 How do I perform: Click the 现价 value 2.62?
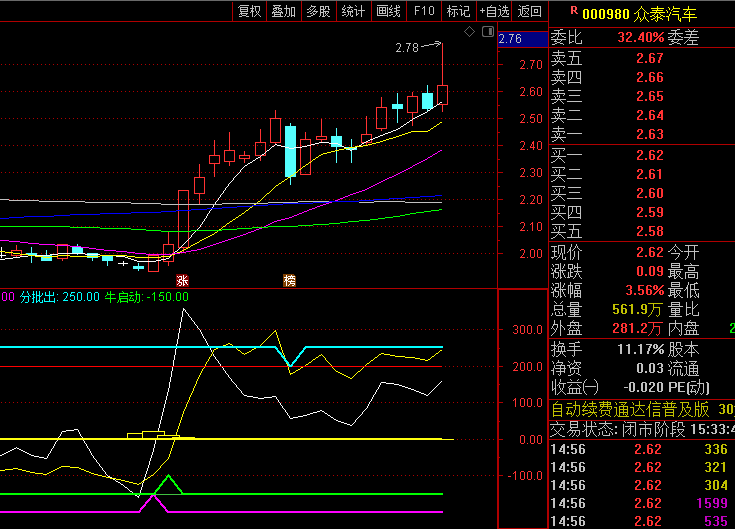click(650, 252)
